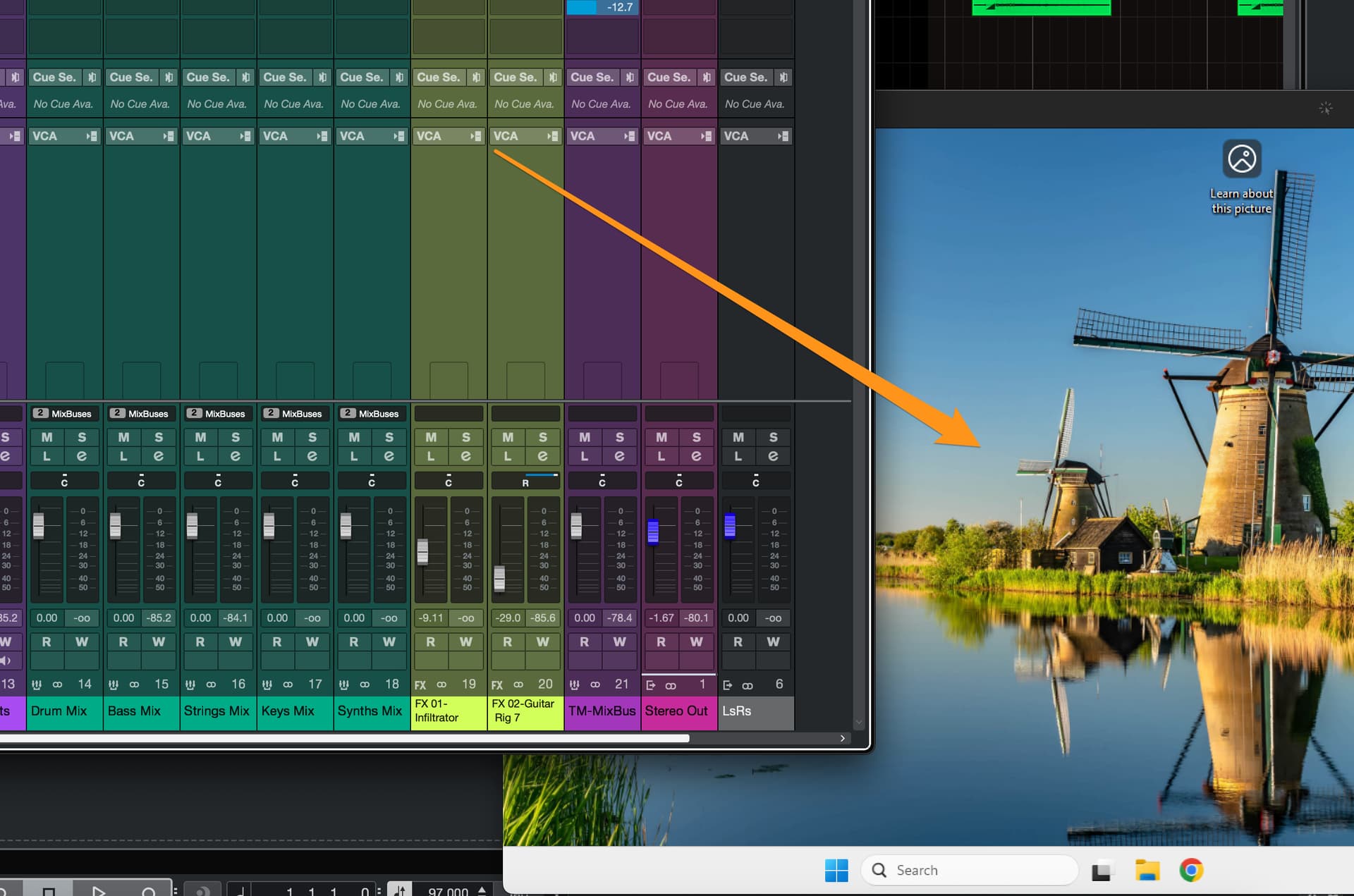The height and width of the screenshot is (896, 1354).
Task: Click the FX channel type icon on channel 20
Action: (x=497, y=685)
